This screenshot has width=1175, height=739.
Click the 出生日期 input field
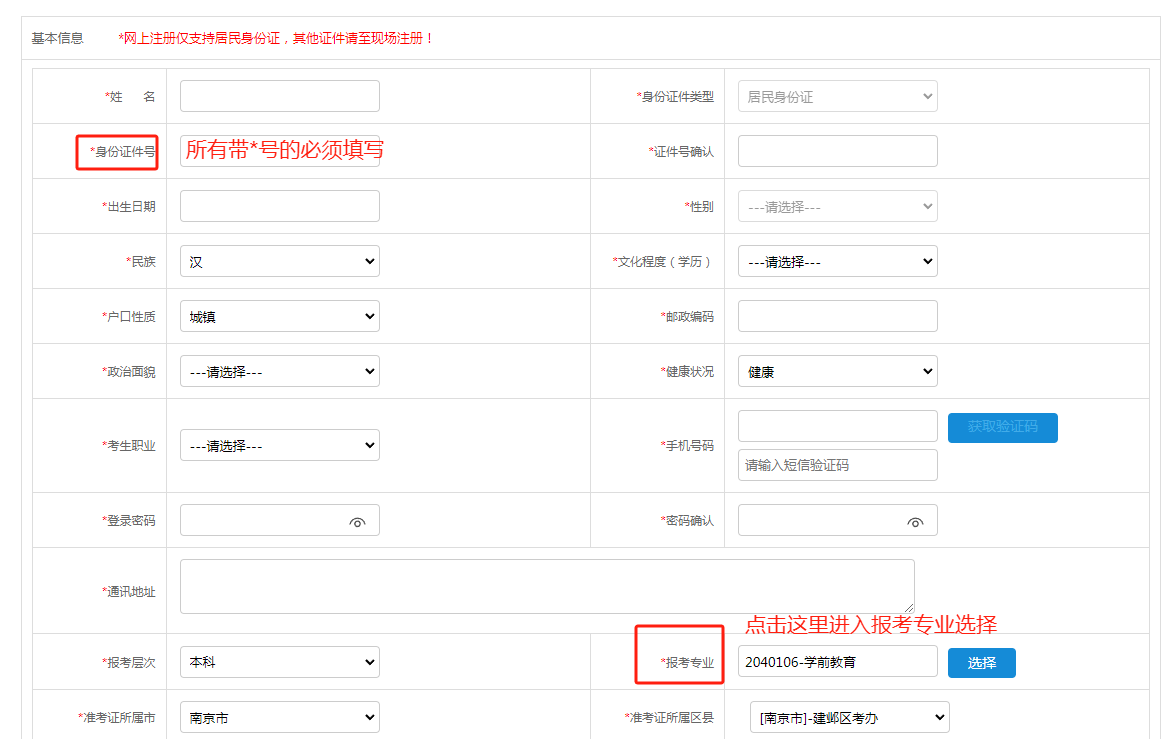279,206
